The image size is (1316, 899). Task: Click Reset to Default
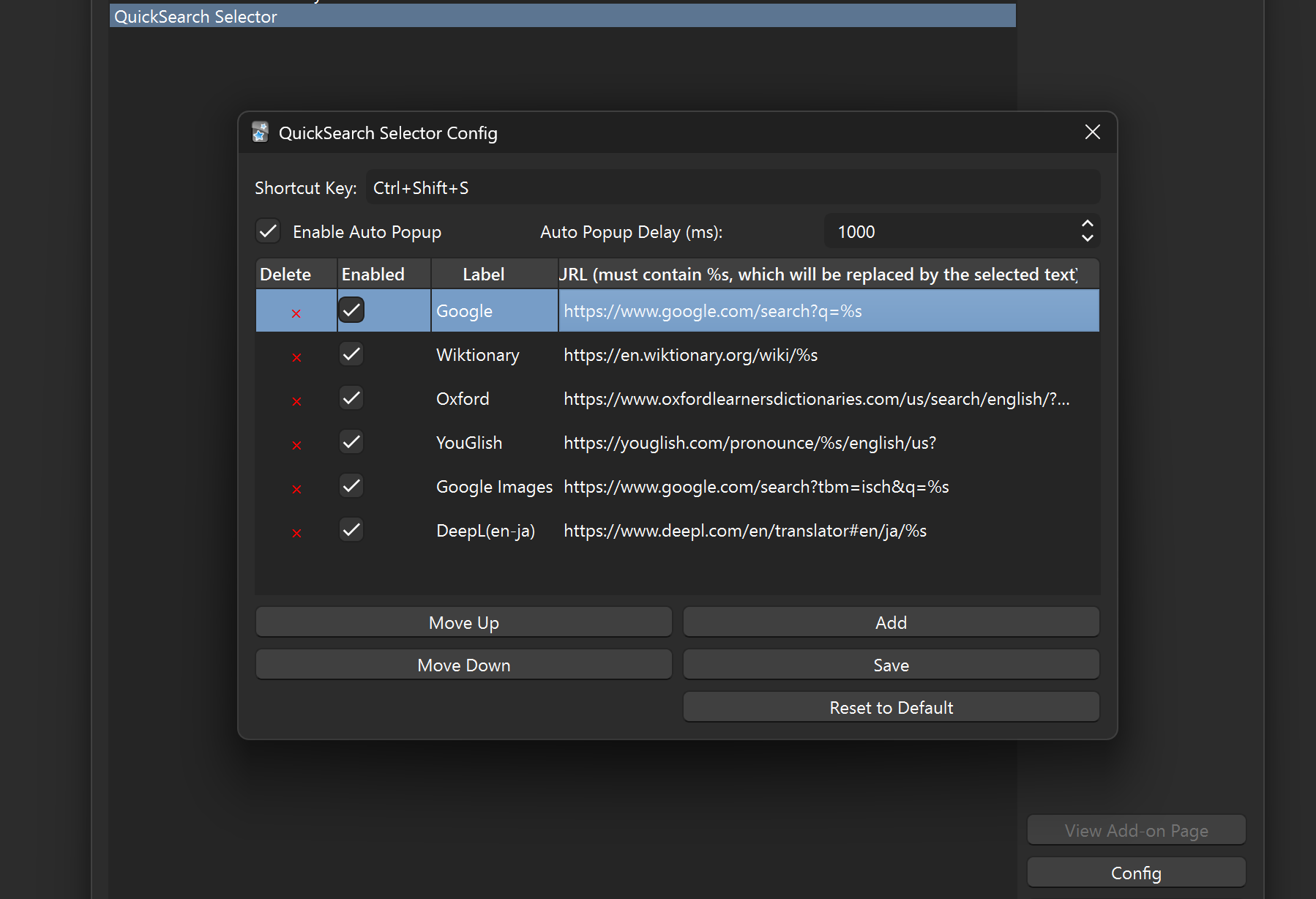[891, 707]
